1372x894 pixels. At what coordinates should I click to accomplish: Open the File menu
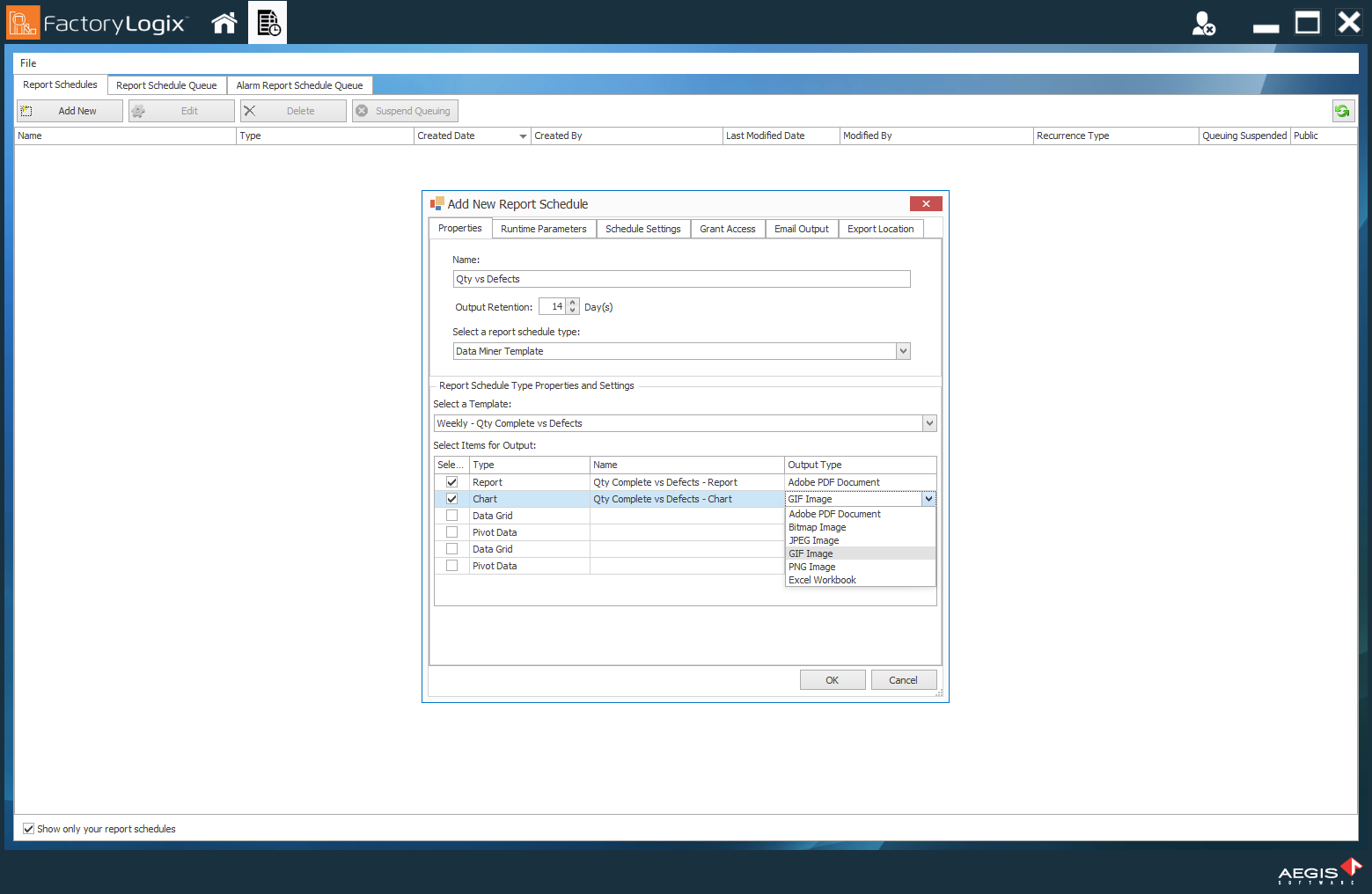point(28,63)
